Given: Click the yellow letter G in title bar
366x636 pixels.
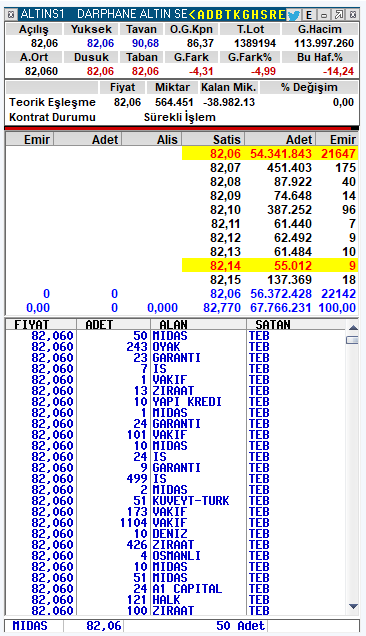Looking at the screenshot, I should 245,15.
